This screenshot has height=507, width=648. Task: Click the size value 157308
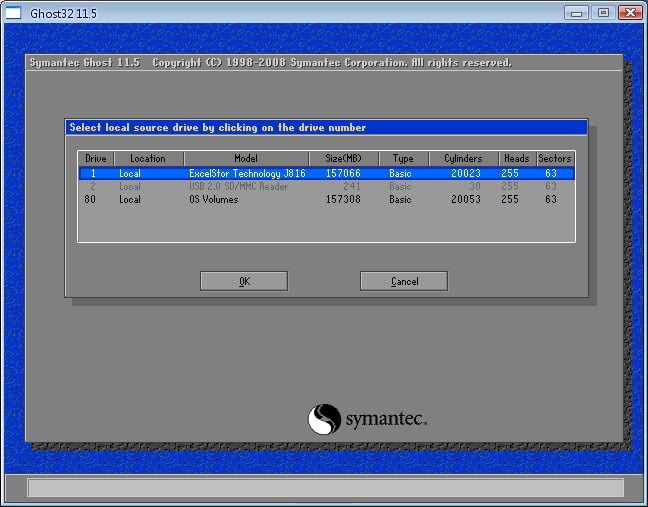343,199
